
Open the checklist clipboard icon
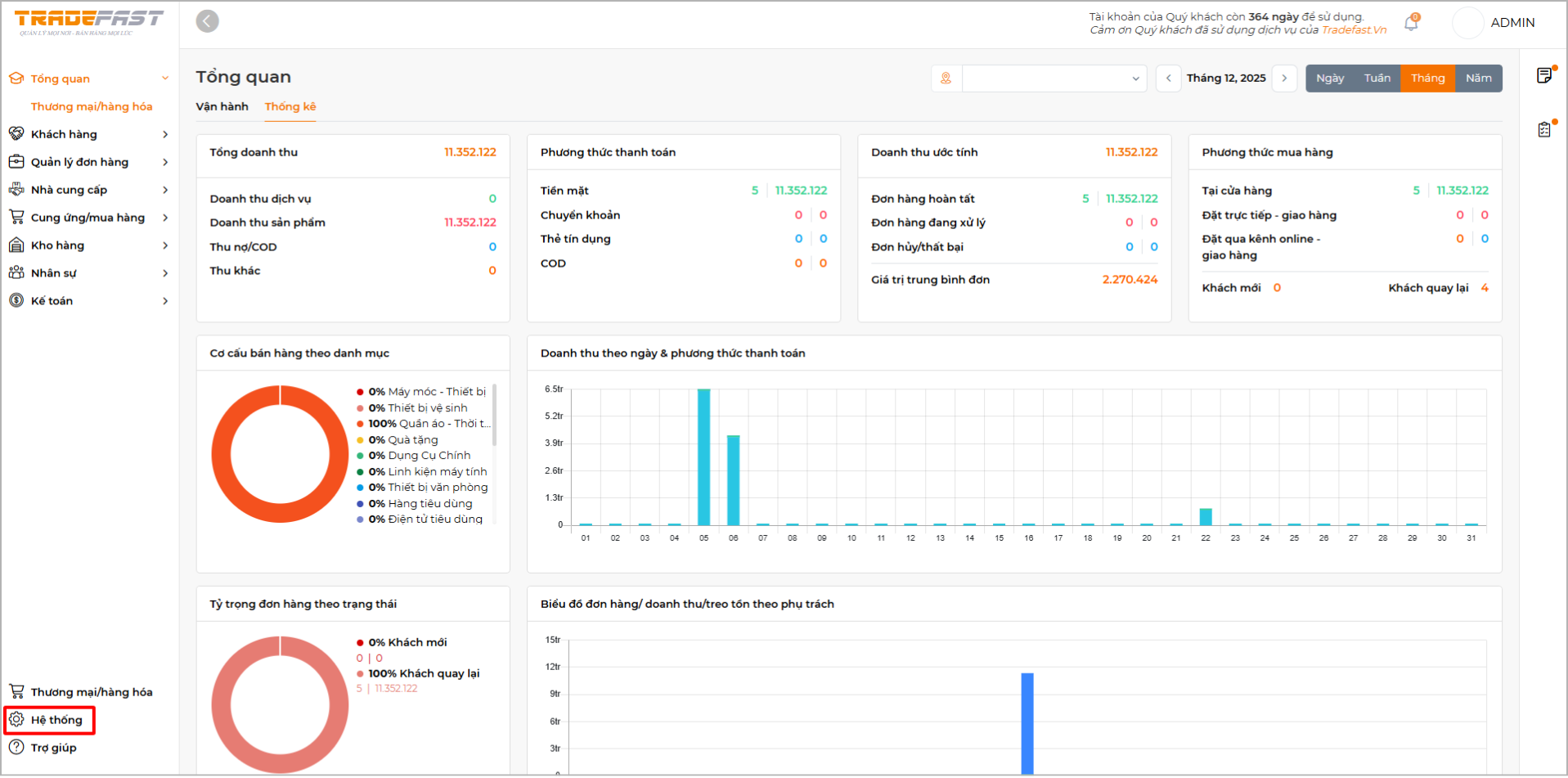pyautogui.click(x=1544, y=129)
